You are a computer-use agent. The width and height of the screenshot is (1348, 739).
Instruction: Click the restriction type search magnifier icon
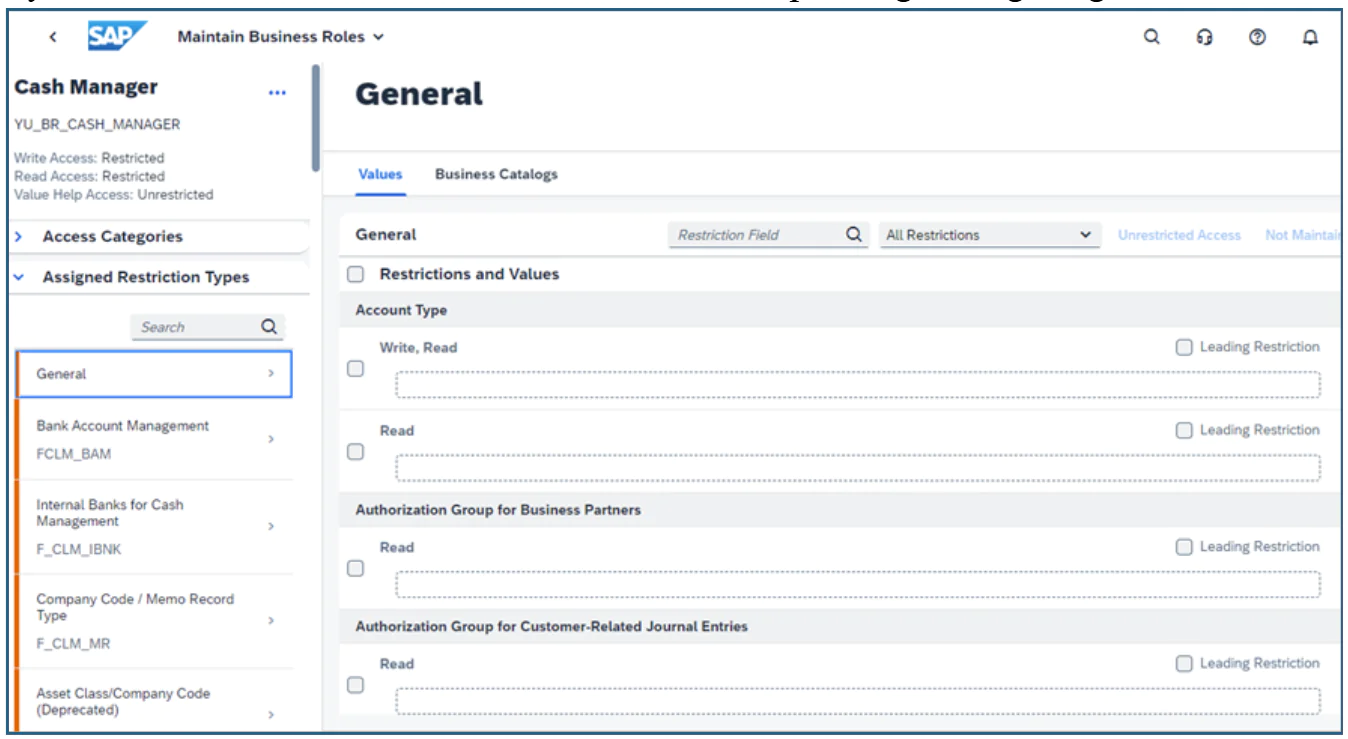tap(268, 326)
